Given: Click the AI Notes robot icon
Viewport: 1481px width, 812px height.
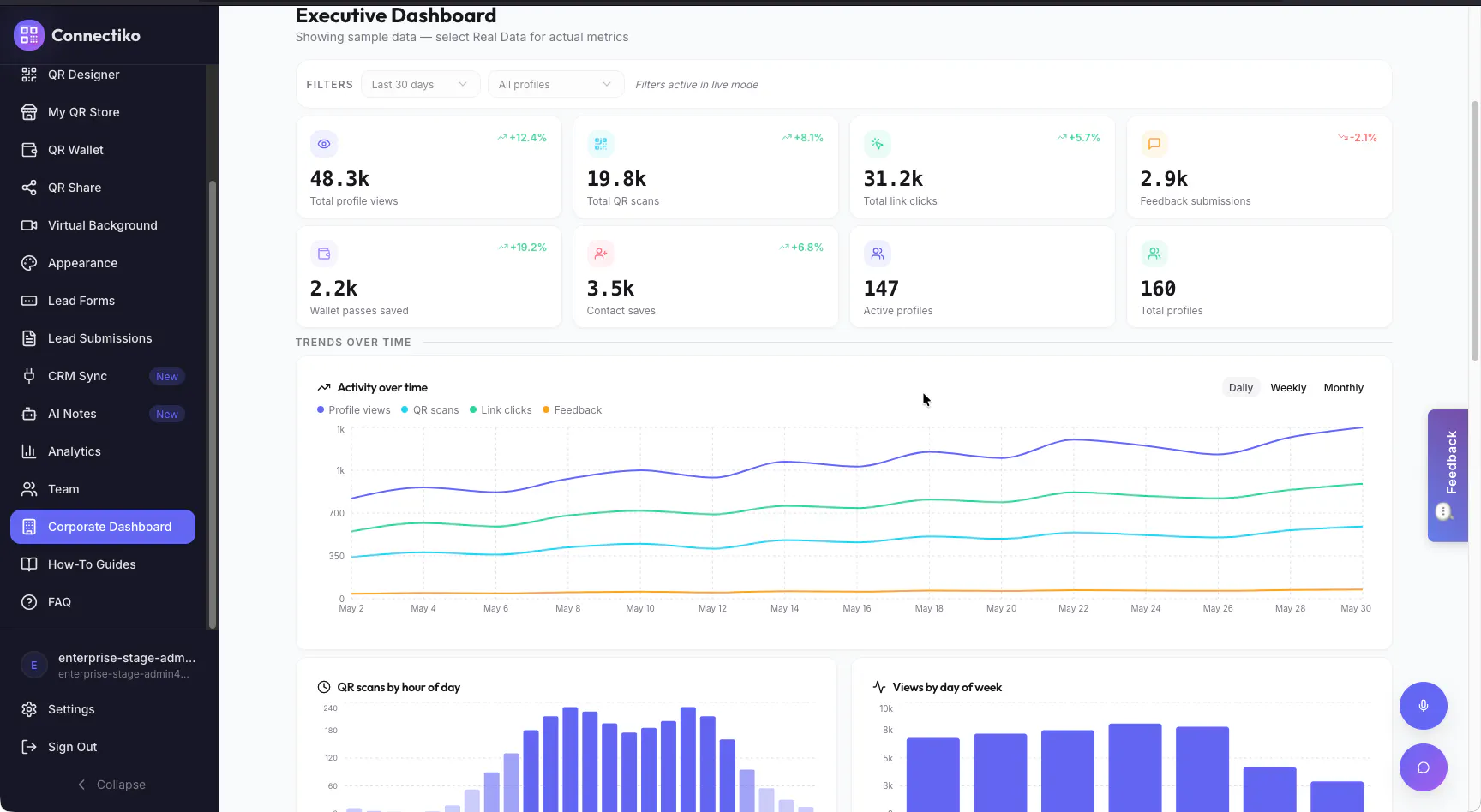Looking at the screenshot, I should (29, 414).
